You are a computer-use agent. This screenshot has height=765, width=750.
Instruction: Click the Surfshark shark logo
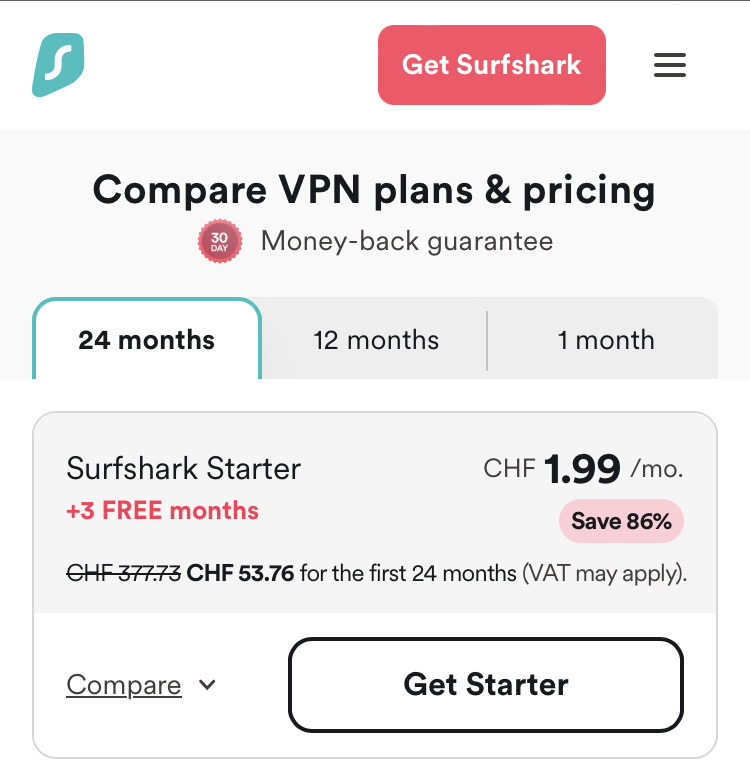[x=58, y=65]
